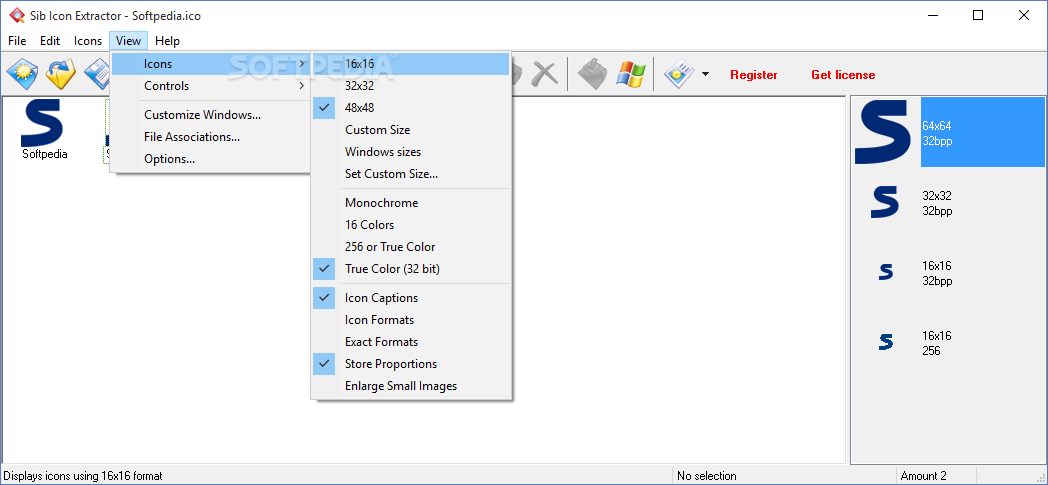The image size is (1048, 485).
Task: Open the File menu
Action: click(17, 41)
